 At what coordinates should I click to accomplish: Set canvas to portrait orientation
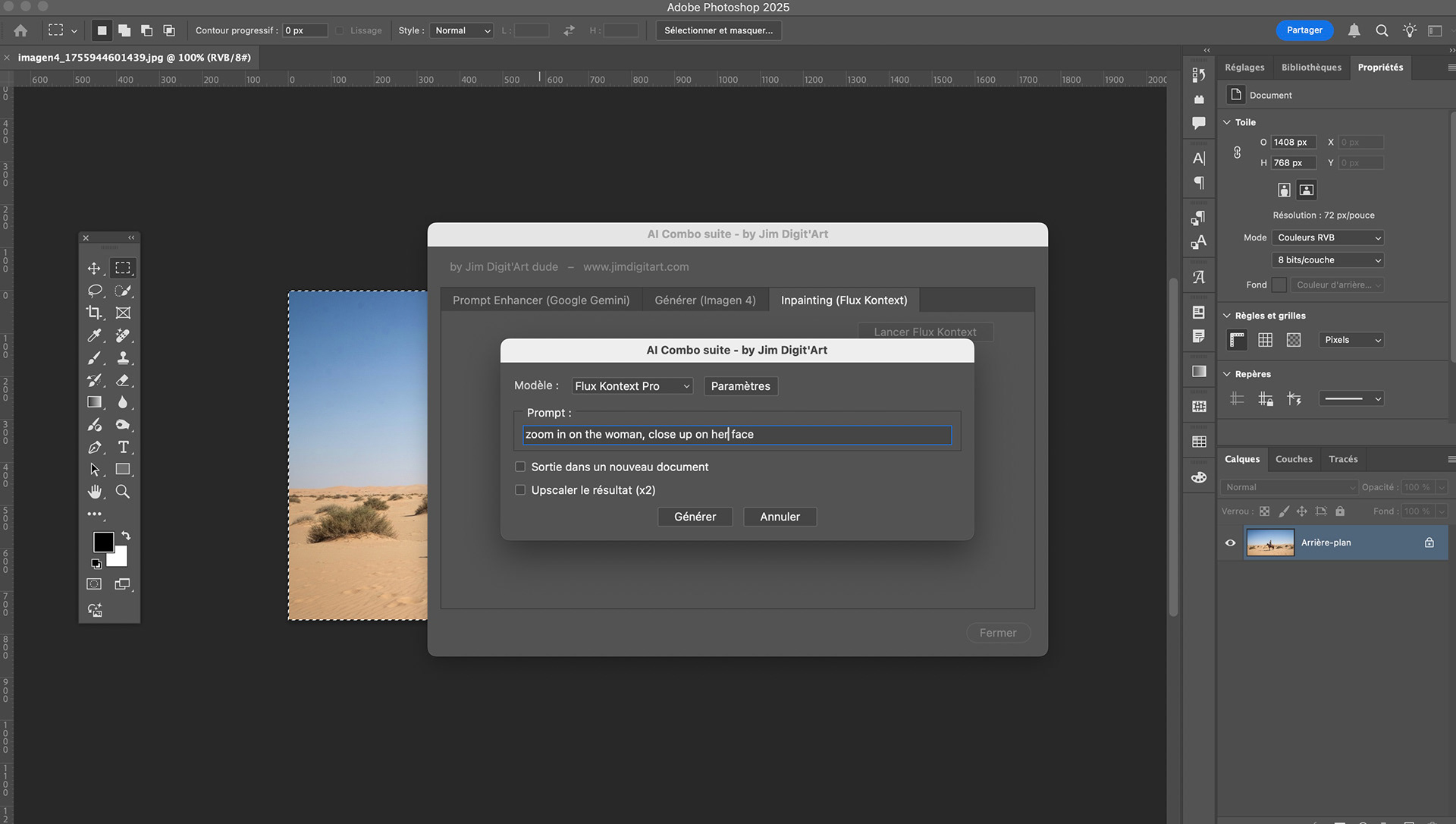pos(1284,190)
